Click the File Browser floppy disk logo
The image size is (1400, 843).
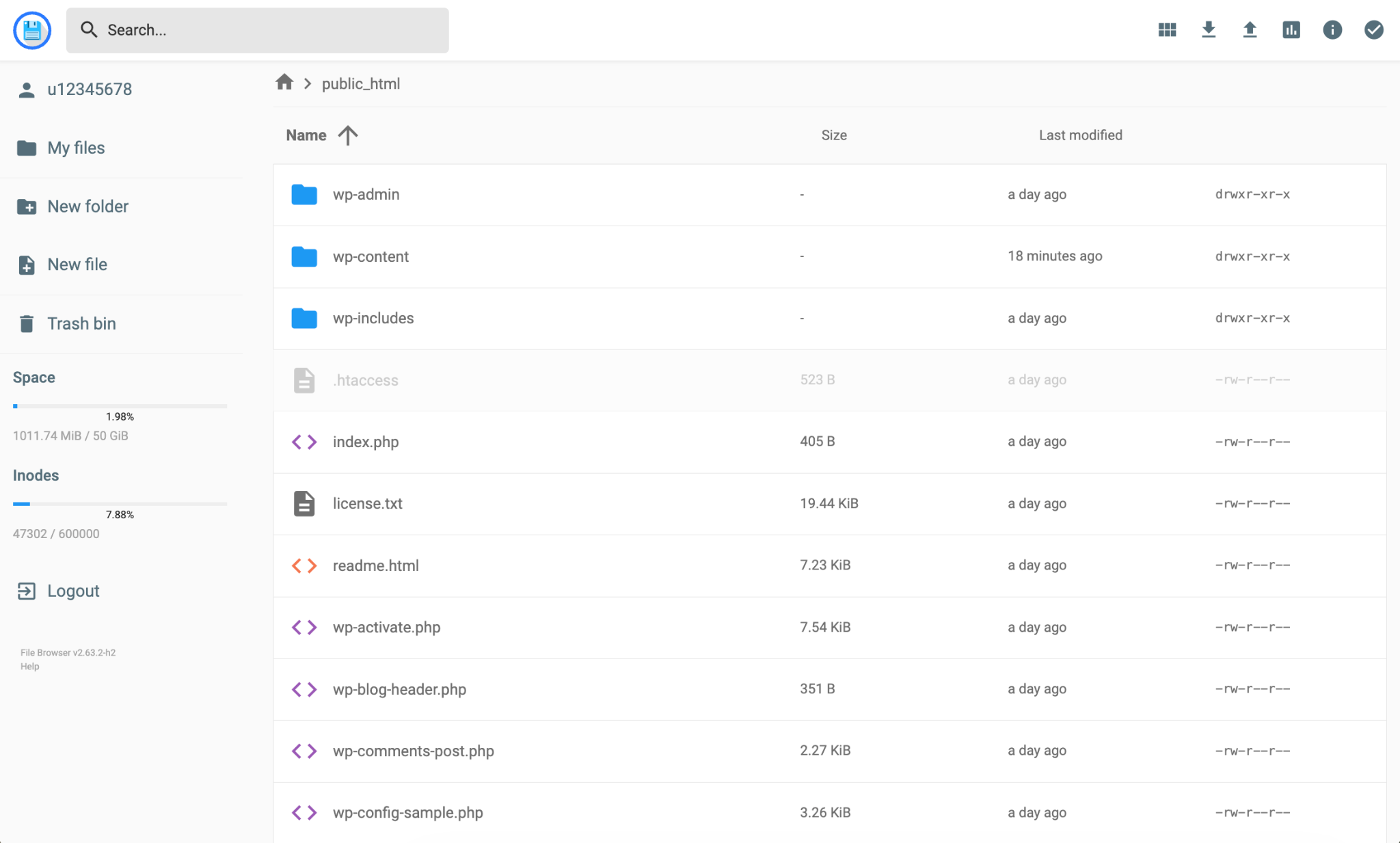click(x=32, y=30)
